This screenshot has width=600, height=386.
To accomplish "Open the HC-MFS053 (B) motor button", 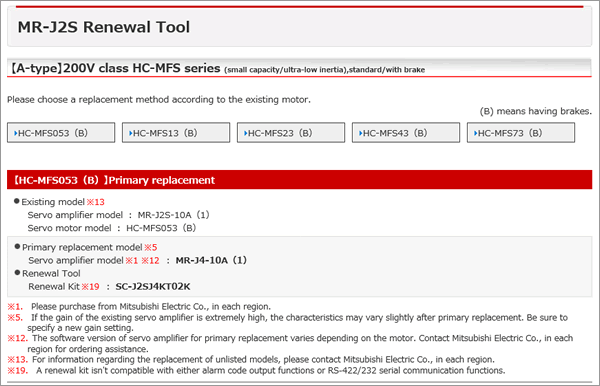I will (x=61, y=133).
